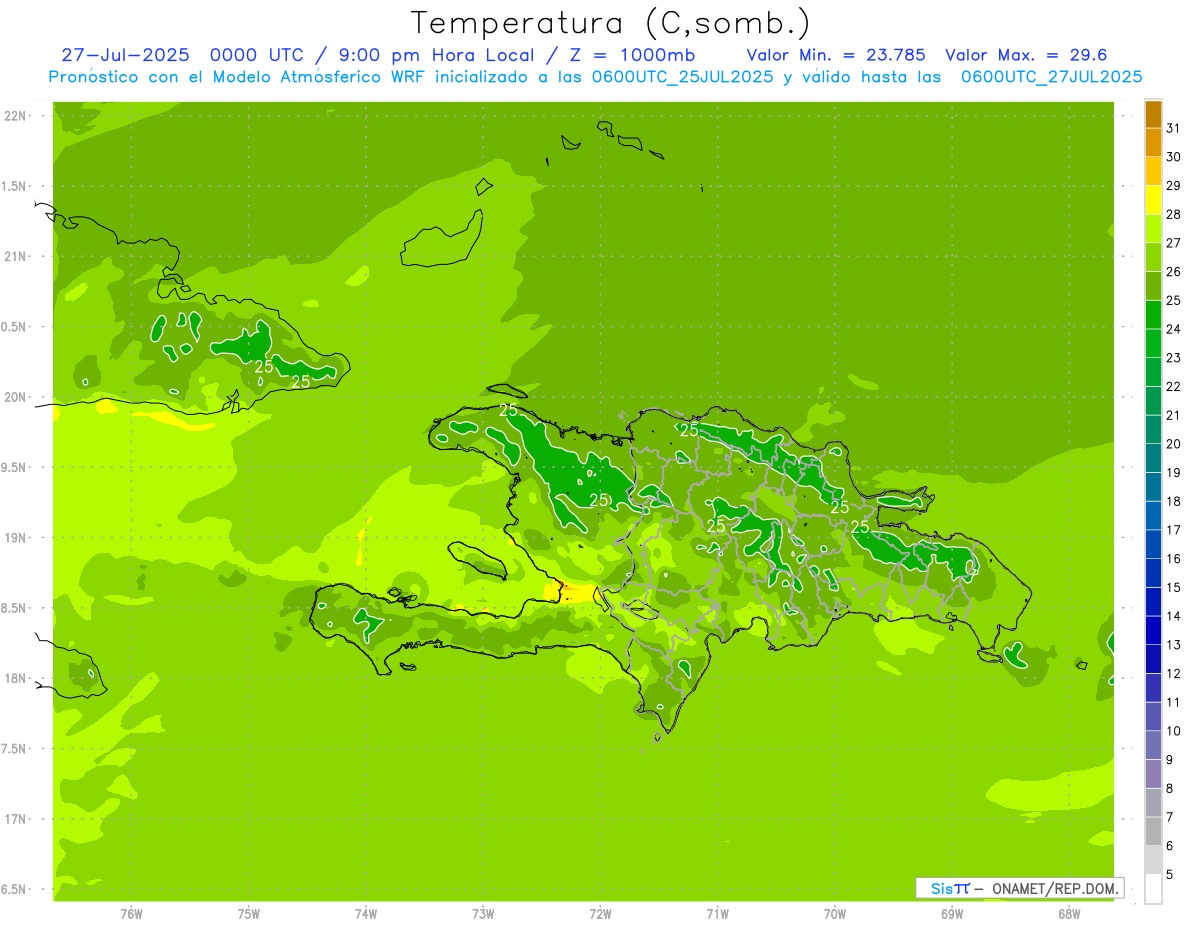1200x927 pixels.
Task: Click the "74W" longitude axis label
Action: pyautogui.click(x=366, y=914)
